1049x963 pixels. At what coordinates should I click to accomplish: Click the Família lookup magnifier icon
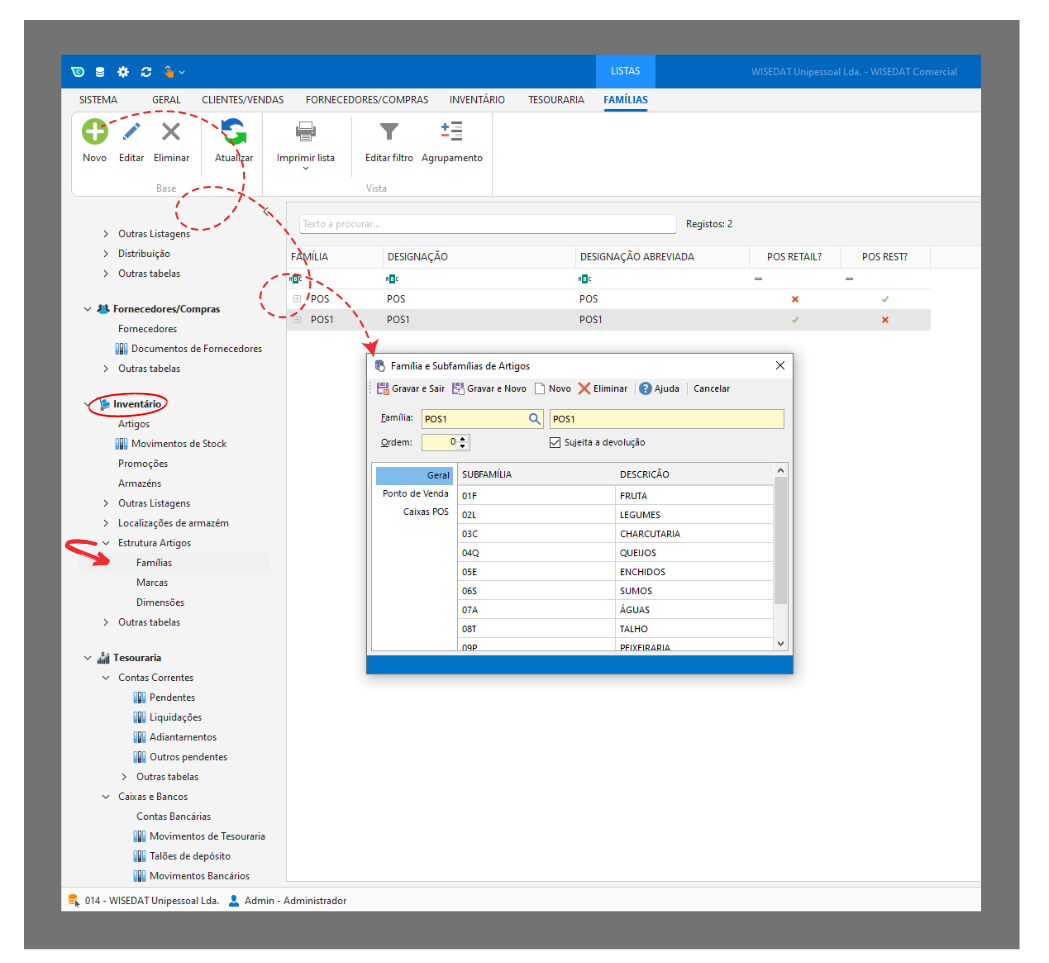click(534, 419)
